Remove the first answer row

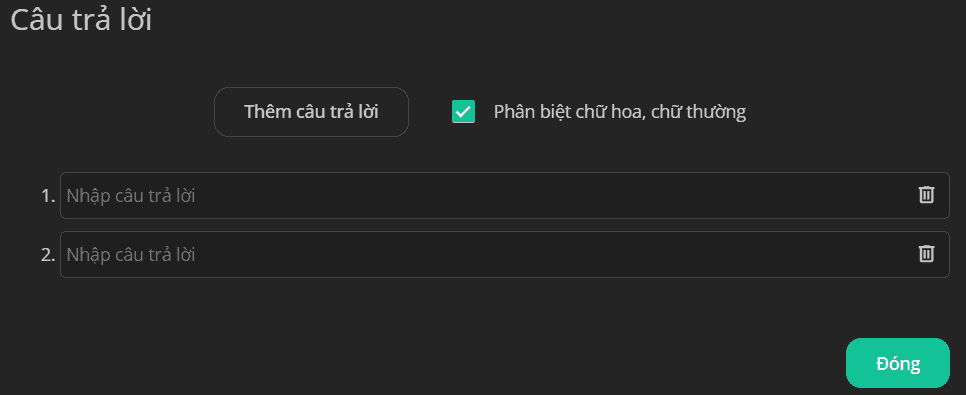click(927, 195)
